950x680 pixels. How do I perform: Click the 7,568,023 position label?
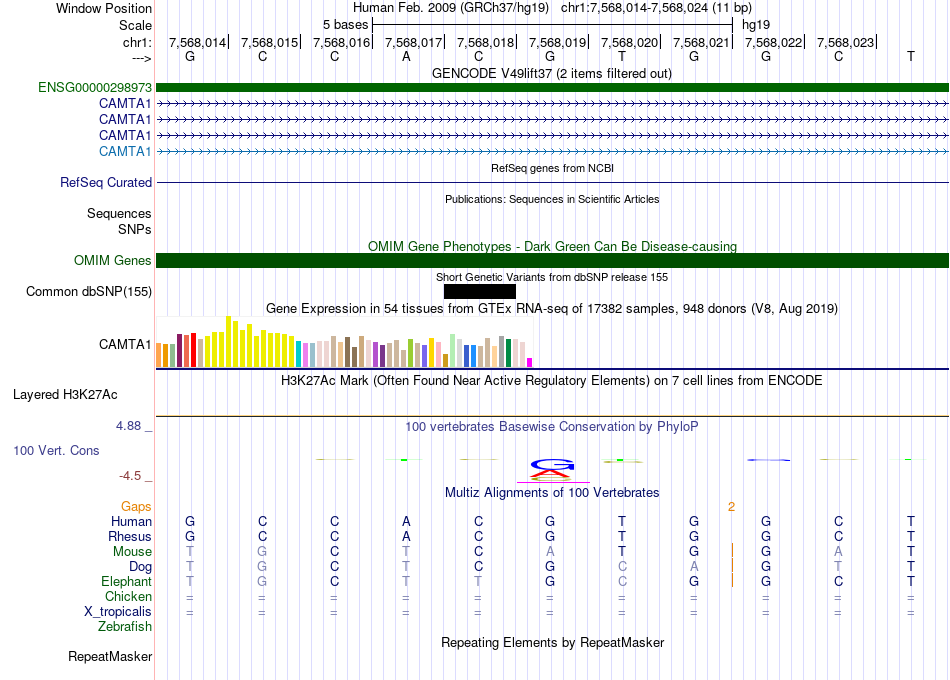(846, 42)
